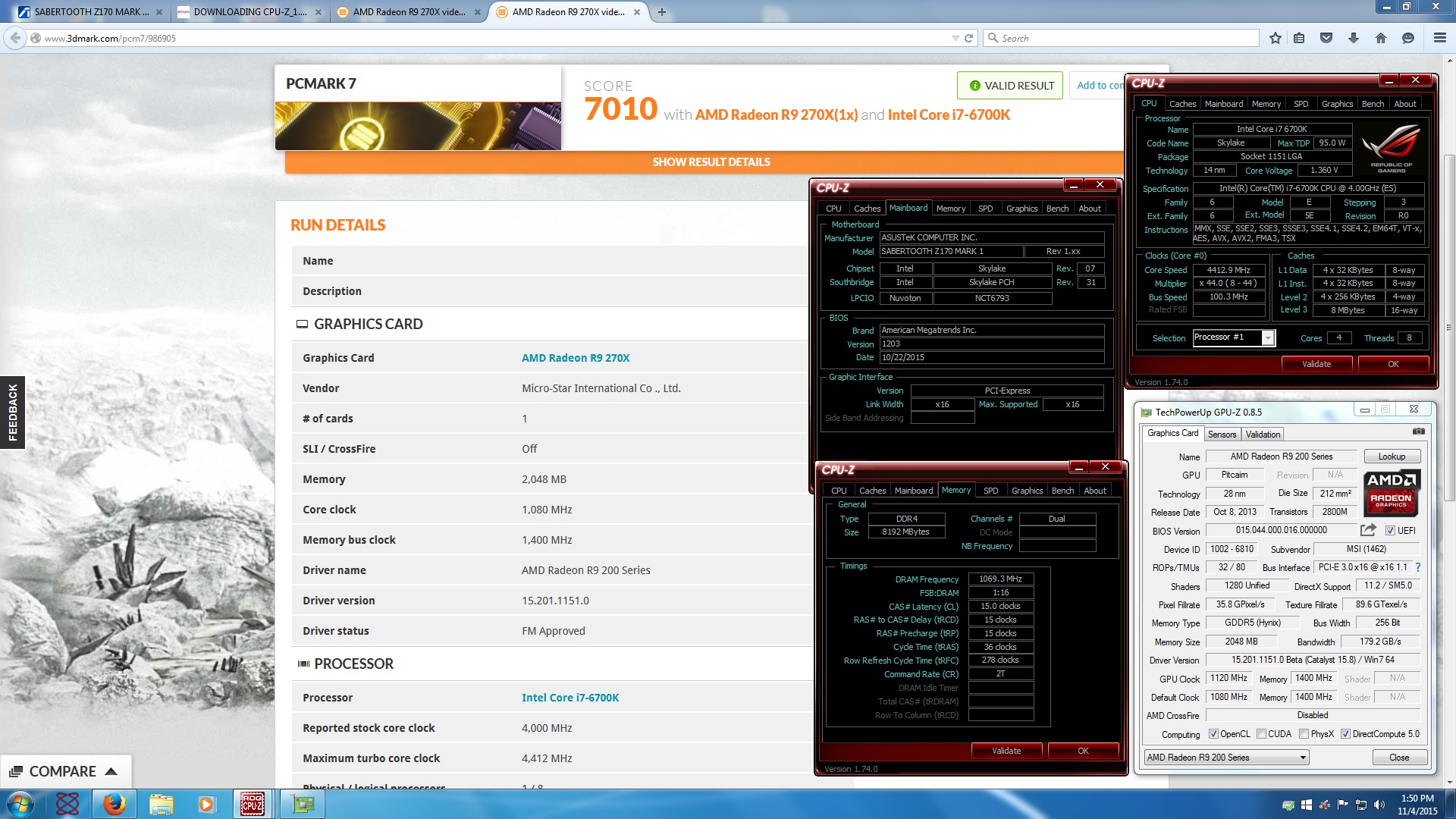The width and height of the screenshot is (1456, 819).
Task: Open network icon in system tray
Action: click(1361, 805)
